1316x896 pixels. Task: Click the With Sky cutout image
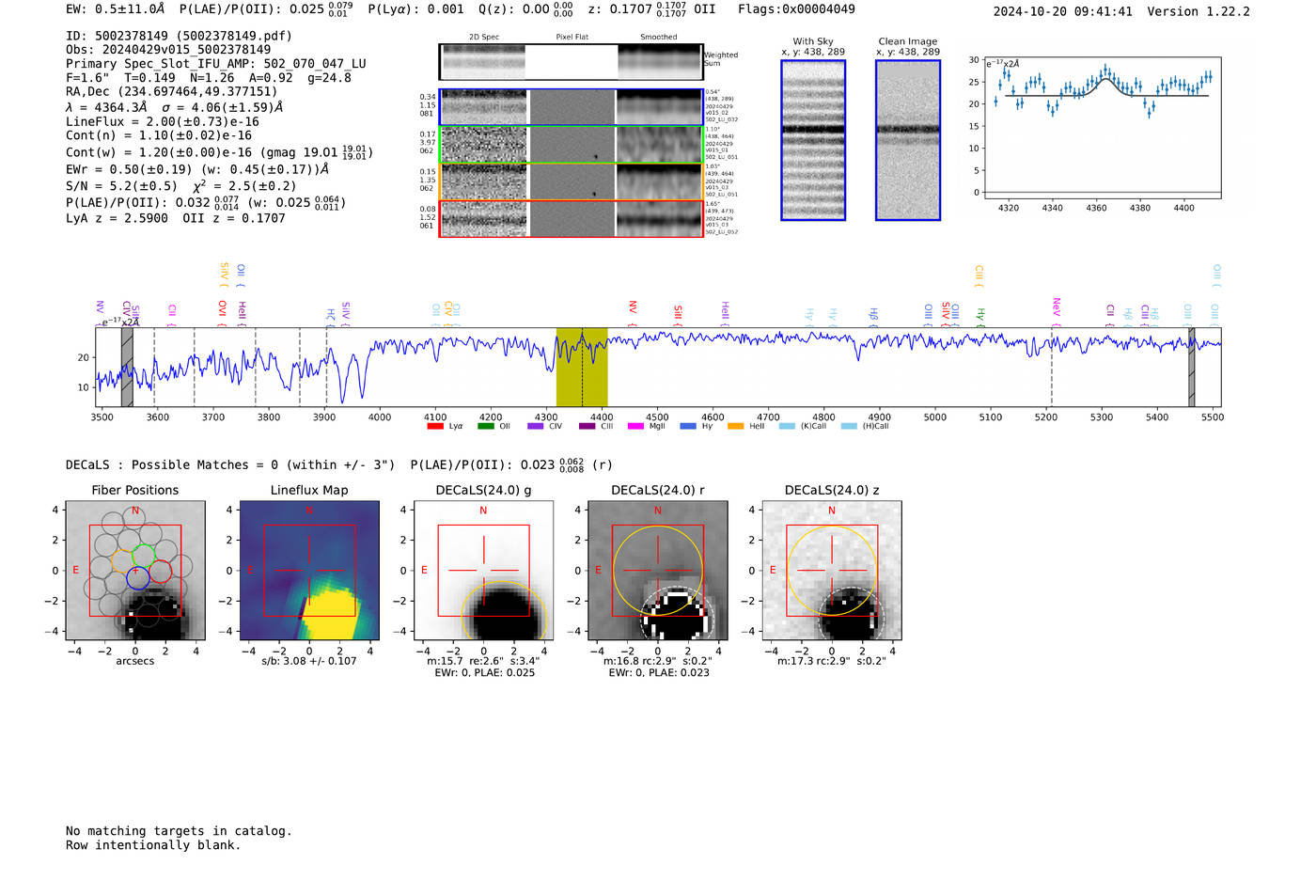[x=813, y=140]
